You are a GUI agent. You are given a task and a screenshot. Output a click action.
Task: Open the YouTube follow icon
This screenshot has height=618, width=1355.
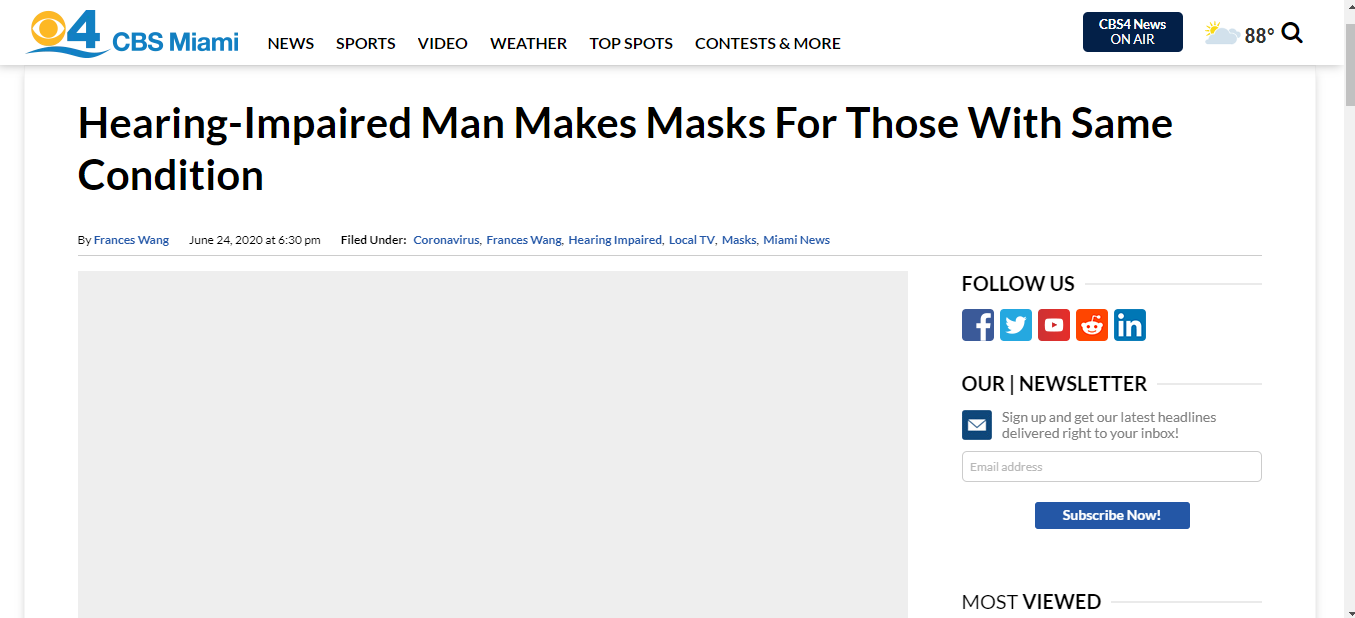point(1054,325)
